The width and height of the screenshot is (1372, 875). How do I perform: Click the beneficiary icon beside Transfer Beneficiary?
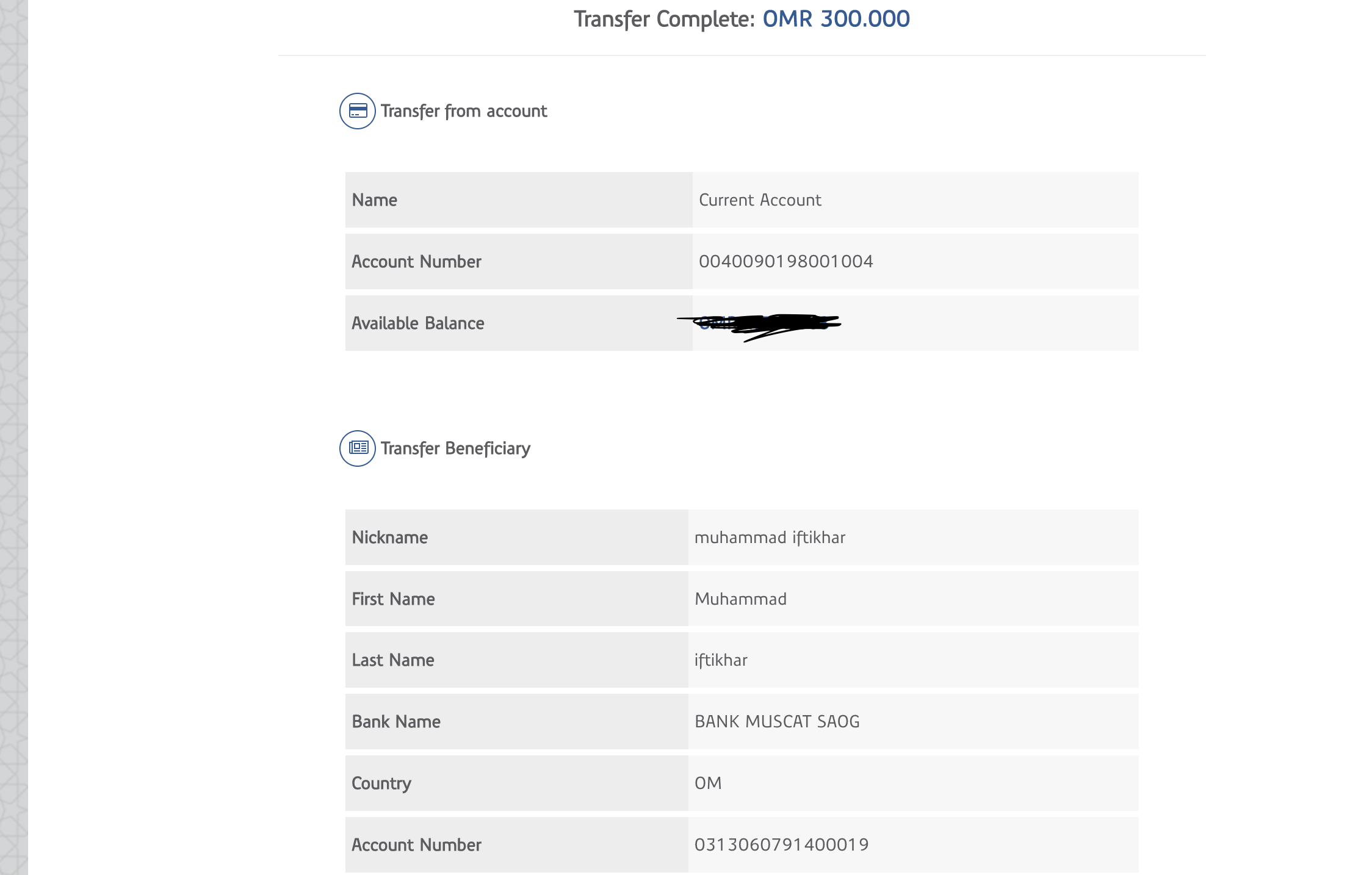[x=358, y=448]
